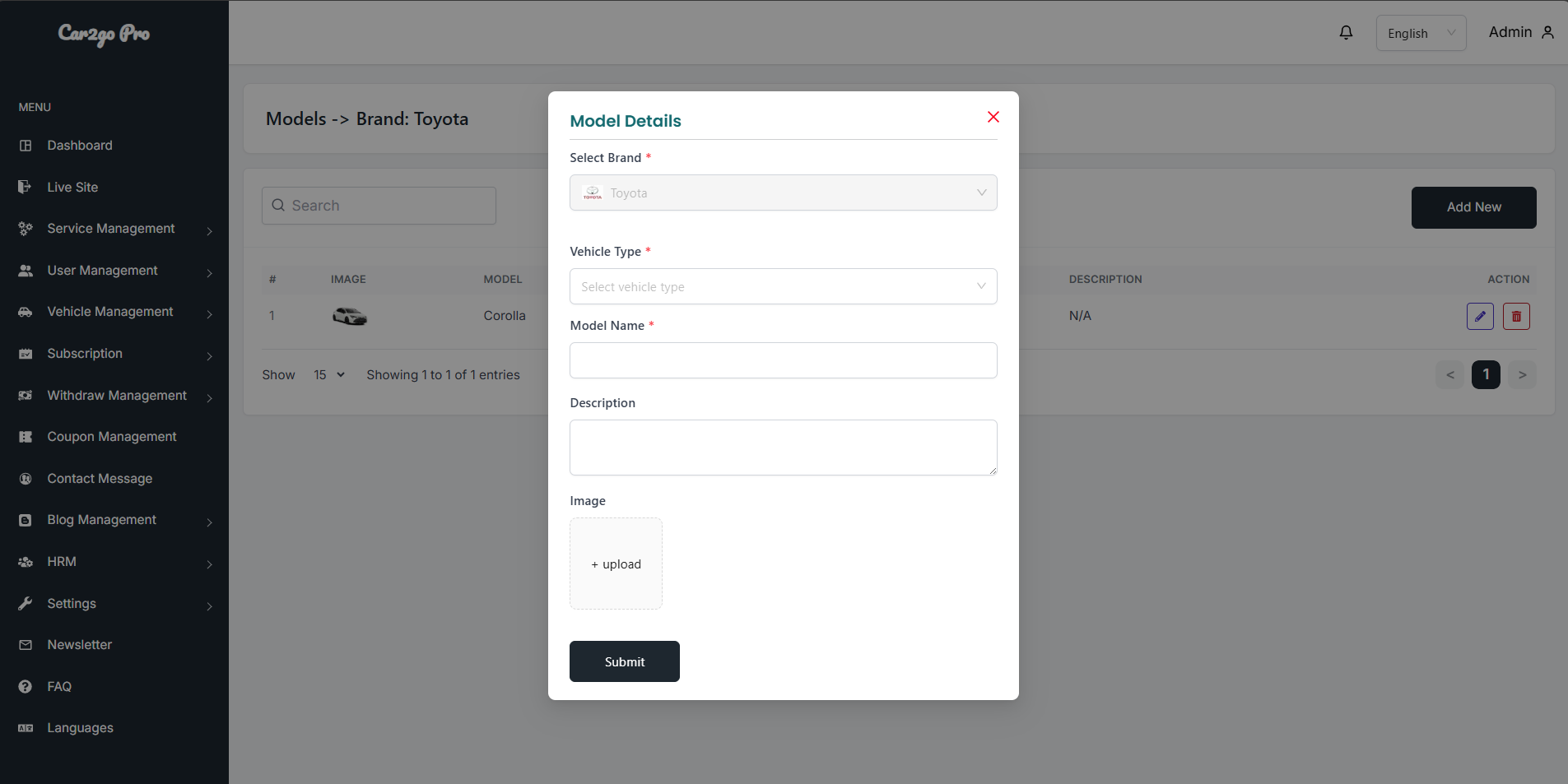Expand the Subscription chevron
Screen dimensions: 1568x784
click(x=210, y=356)
